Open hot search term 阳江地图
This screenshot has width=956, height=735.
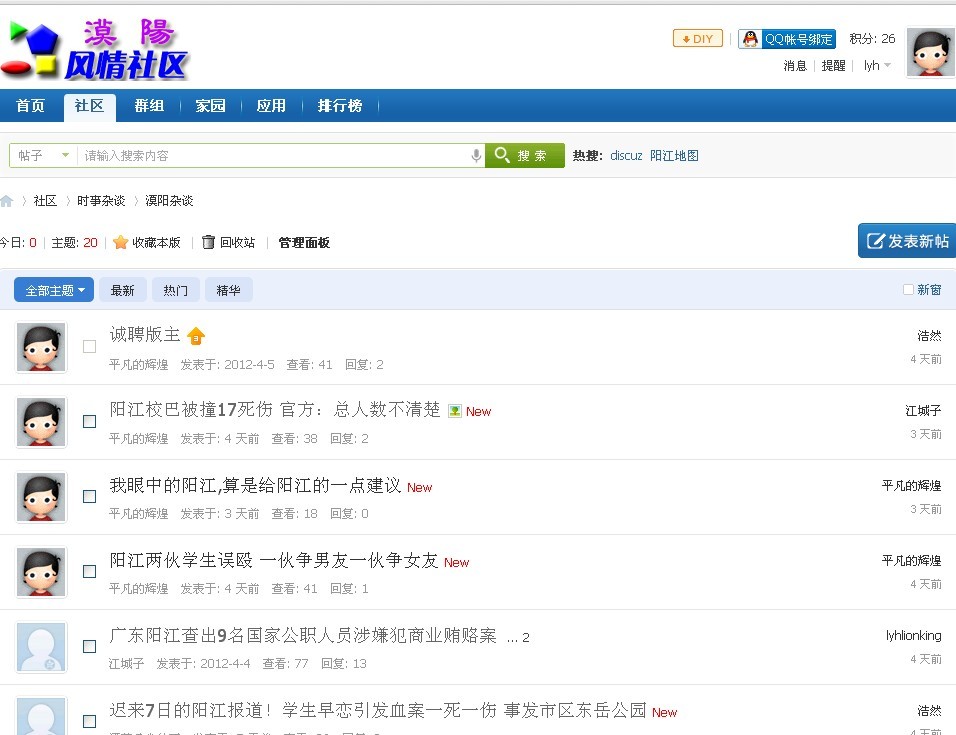click(x=674, y=155)
